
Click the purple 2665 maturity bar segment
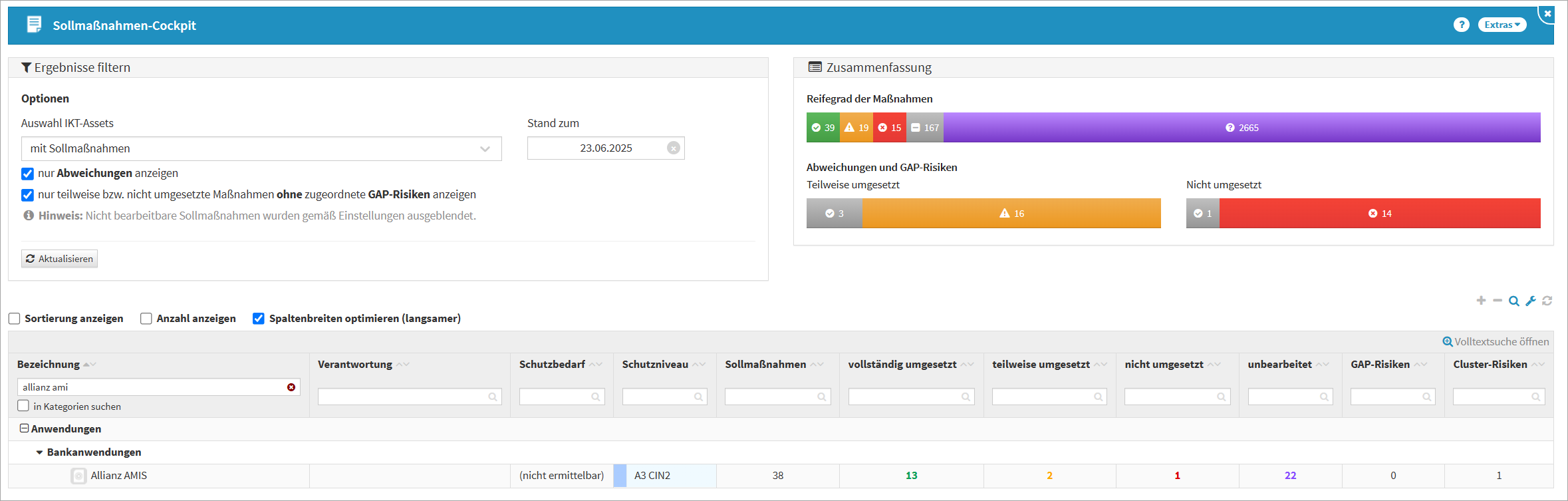pos(1241,128)
